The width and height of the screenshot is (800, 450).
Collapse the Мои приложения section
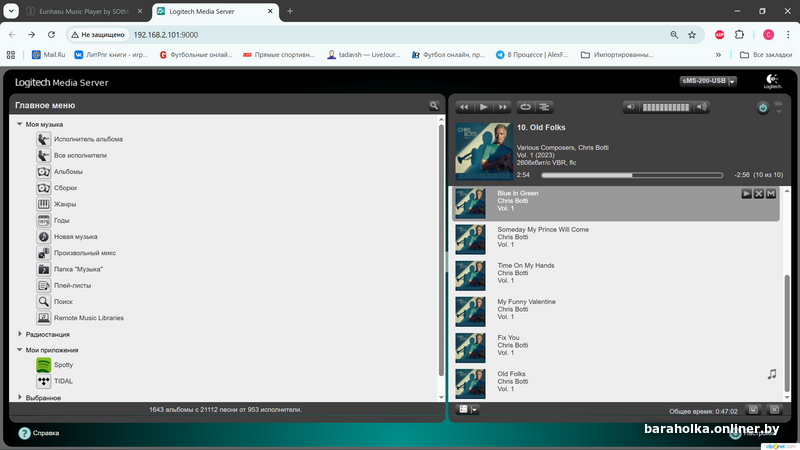coord(19,350)
